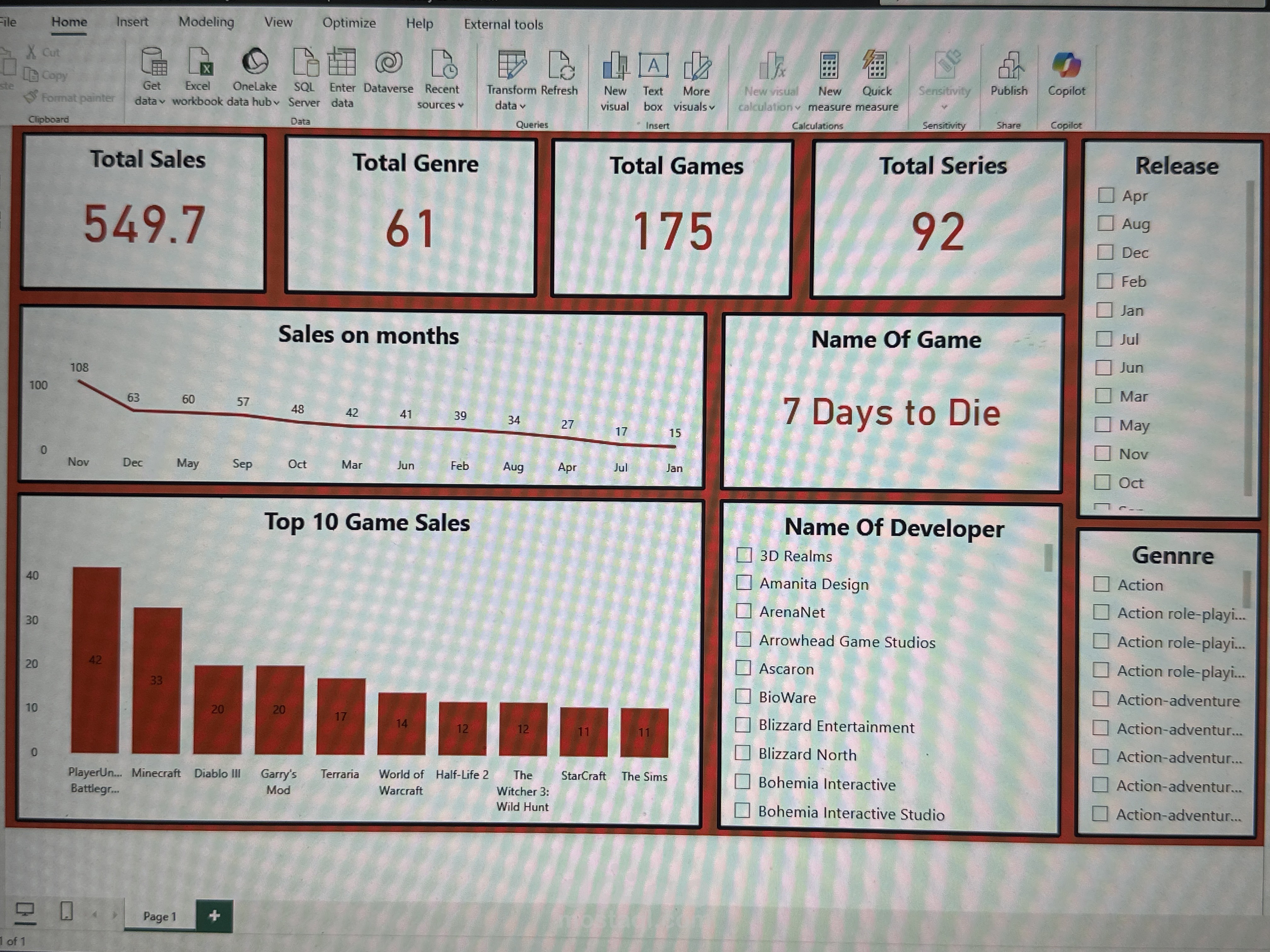Image resolution: width=1270 pixels, height=952 pixels.
Task: Expand OneLake data hub dropdown arrow
Action: click(x=276, y=103)
